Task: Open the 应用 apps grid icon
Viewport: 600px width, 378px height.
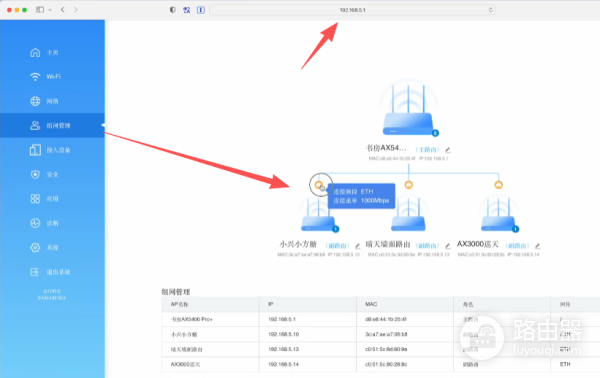Action: [x=35, y=199]
